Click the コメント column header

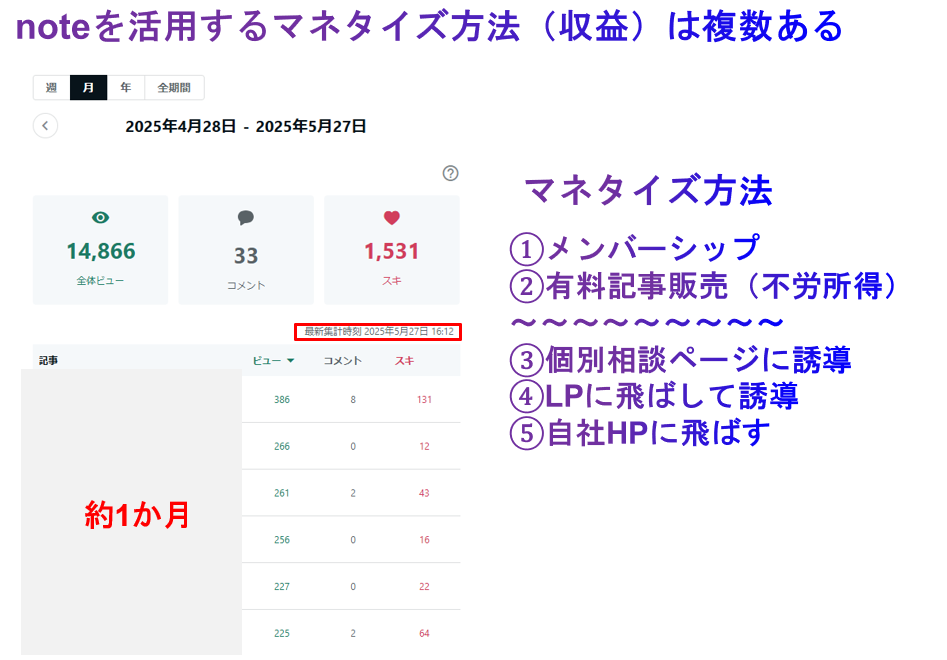click(342, 360)
